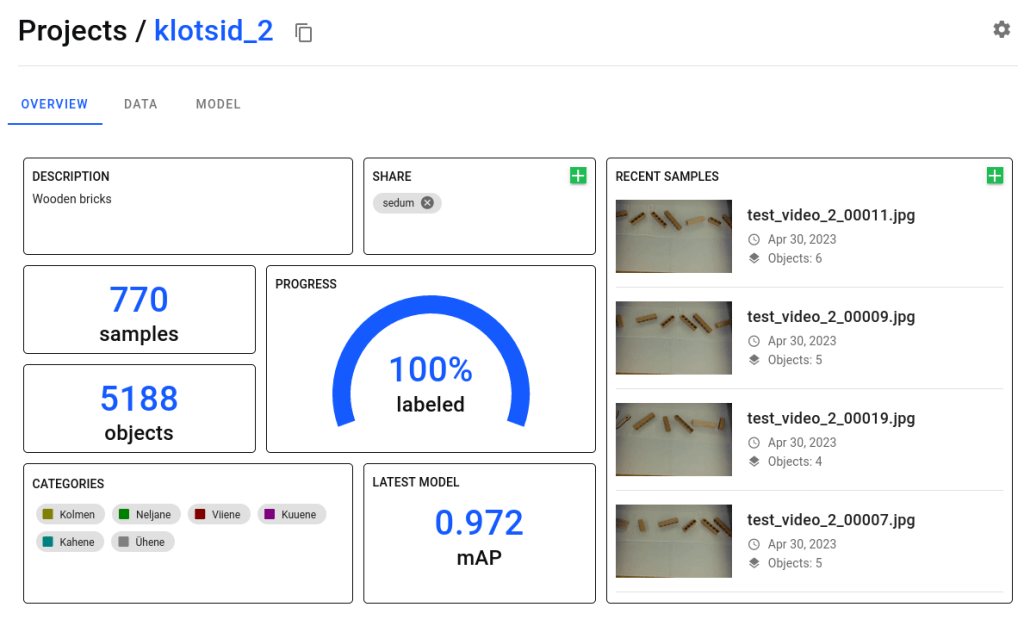Switch to the Data tab
Image resolution: width=1024 pixels, height=632 pixels.
coord(141,104)
